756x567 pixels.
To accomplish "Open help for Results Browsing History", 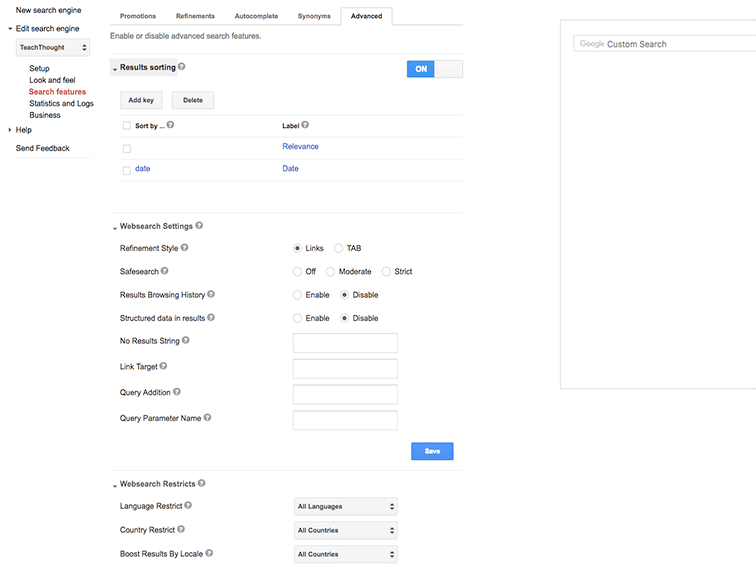I will 211,295.
